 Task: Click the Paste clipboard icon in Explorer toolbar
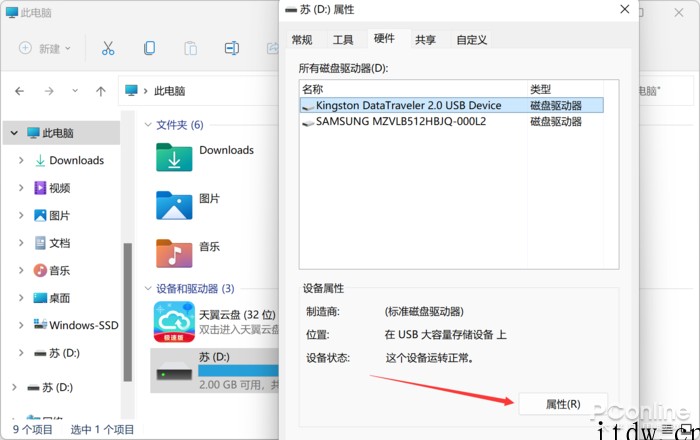tap(191, 48)
